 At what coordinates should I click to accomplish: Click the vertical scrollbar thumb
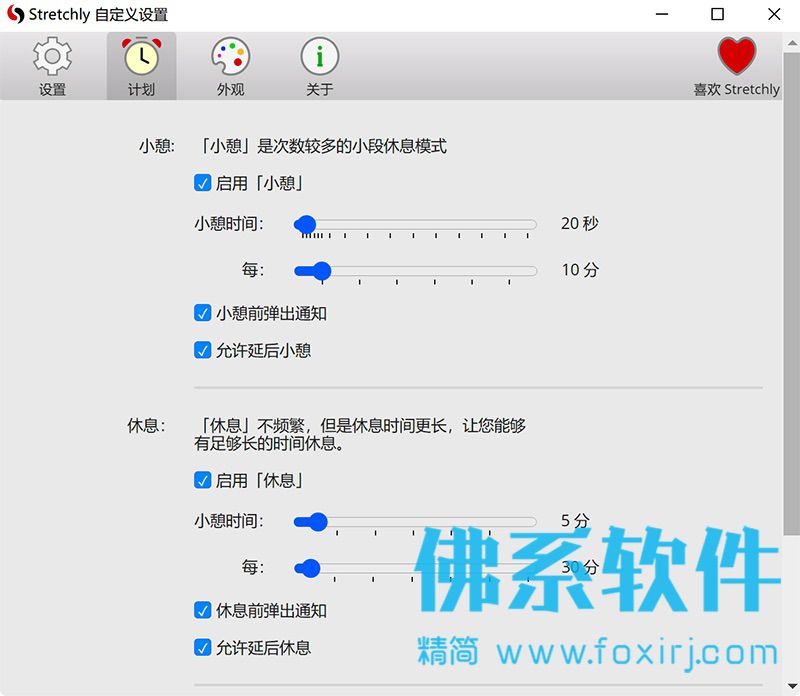tap(791, 293)
